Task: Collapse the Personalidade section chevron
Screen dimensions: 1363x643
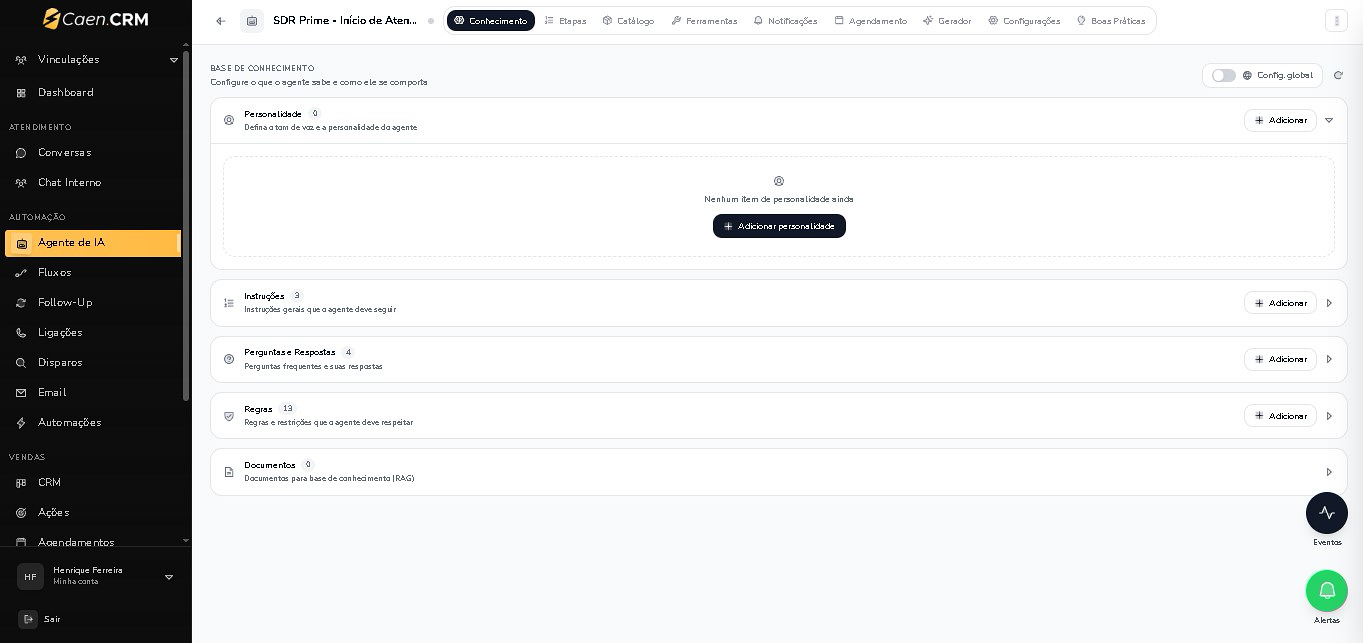Action: 1329,120
